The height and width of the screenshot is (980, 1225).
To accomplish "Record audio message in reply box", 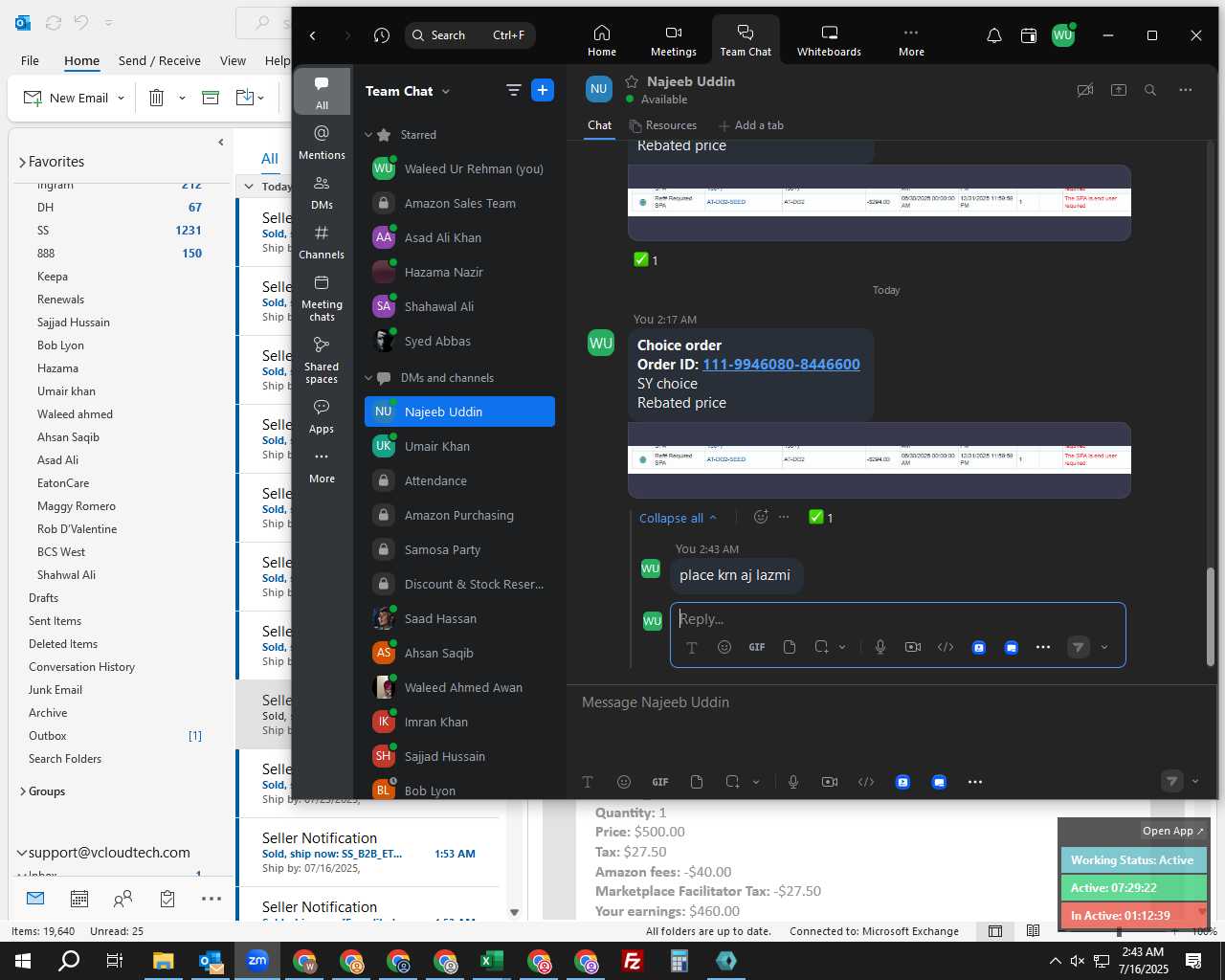I will (x=880, y=647).
